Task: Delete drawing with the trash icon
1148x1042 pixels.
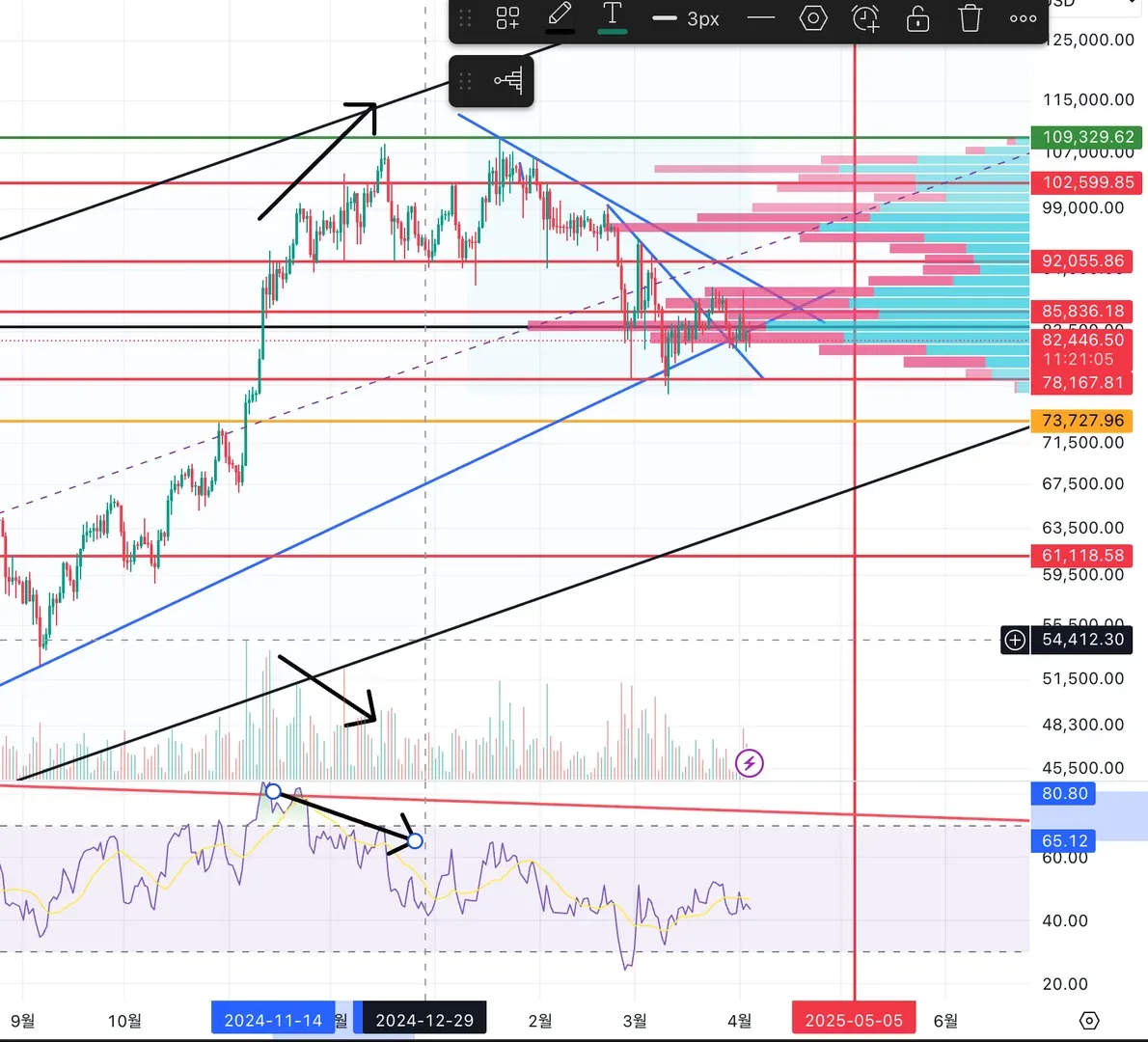Action: point(970,17)
